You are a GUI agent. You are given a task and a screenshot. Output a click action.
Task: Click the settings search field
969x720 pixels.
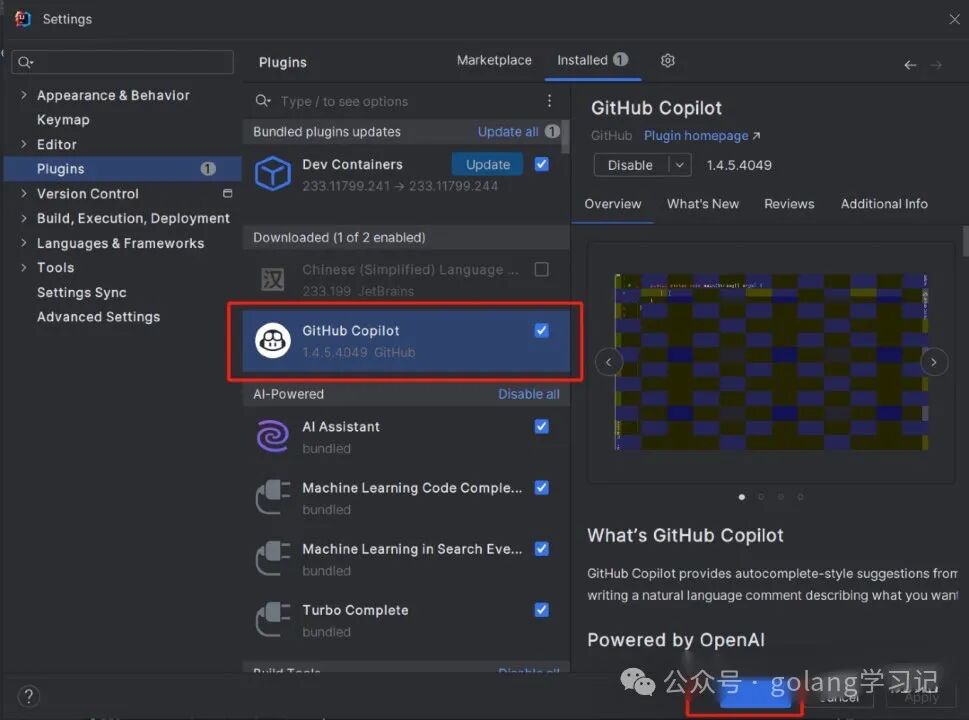click(122, 62)
